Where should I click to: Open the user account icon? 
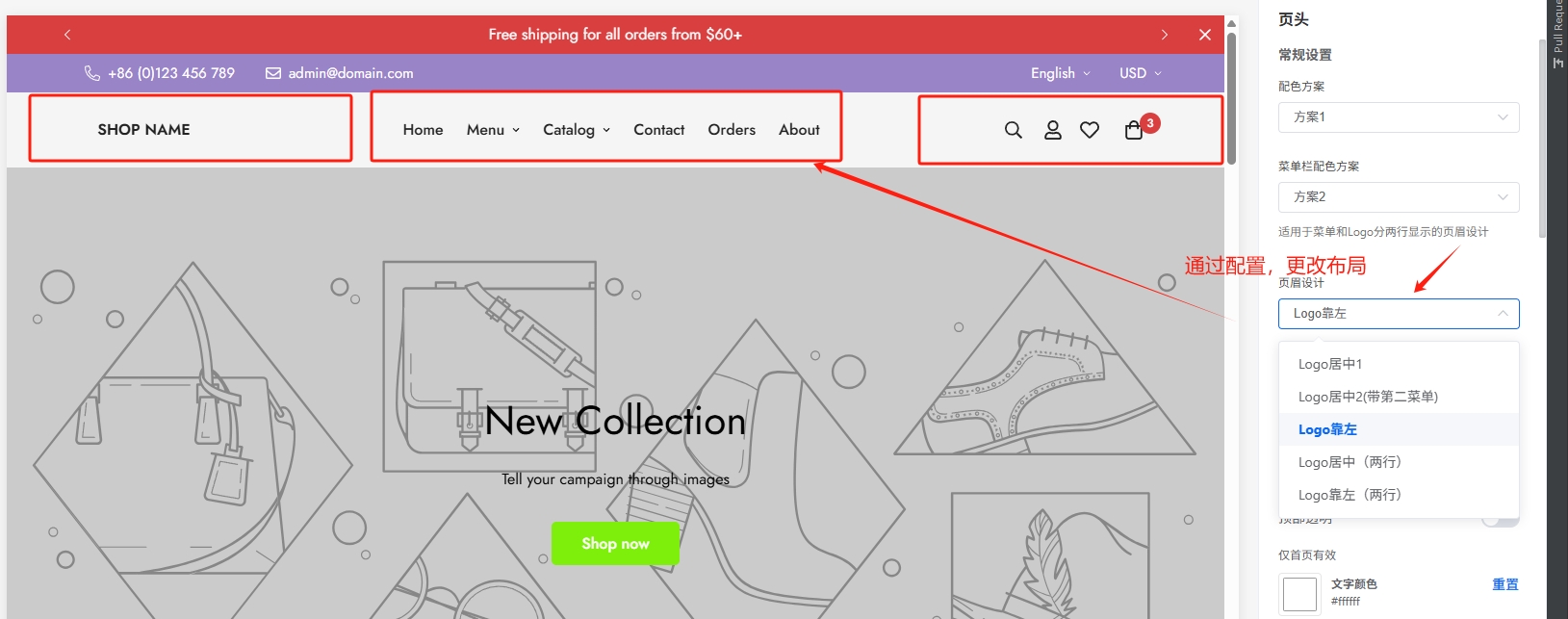(1052, 130)
